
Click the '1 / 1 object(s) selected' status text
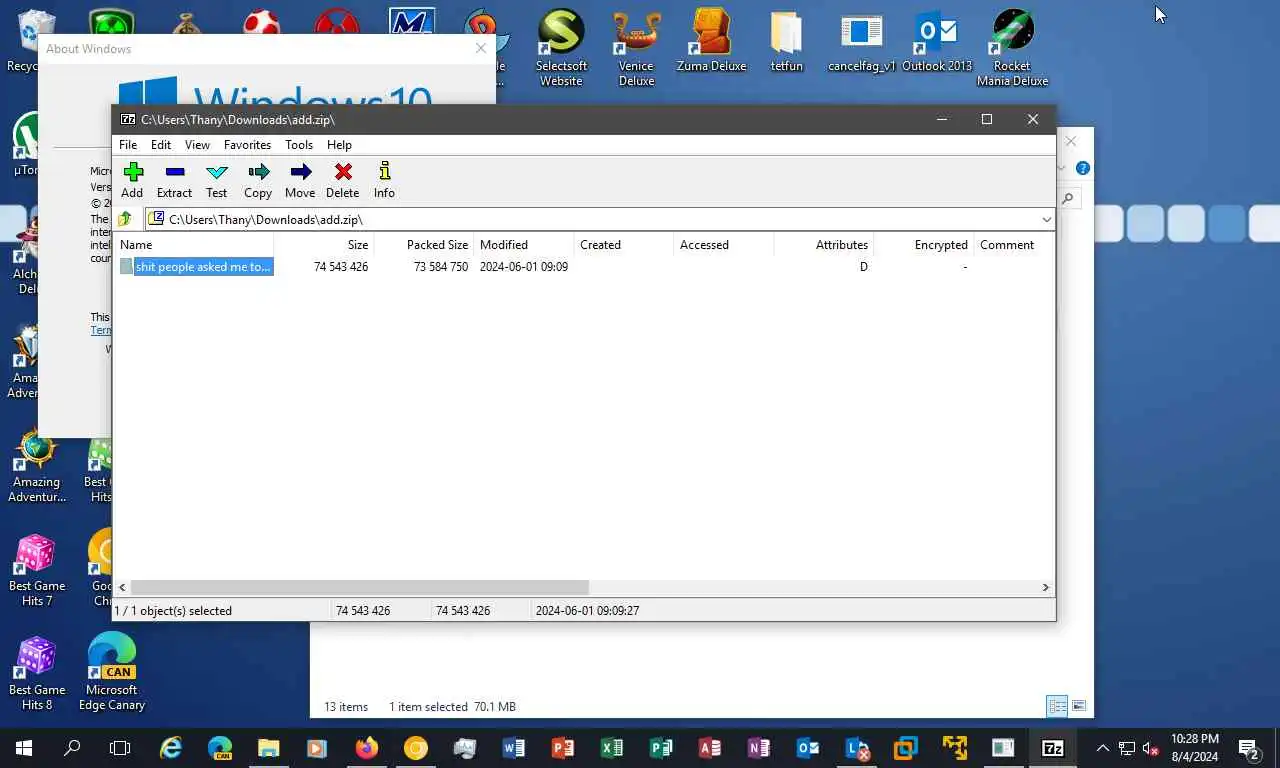(x=173, y=611)
